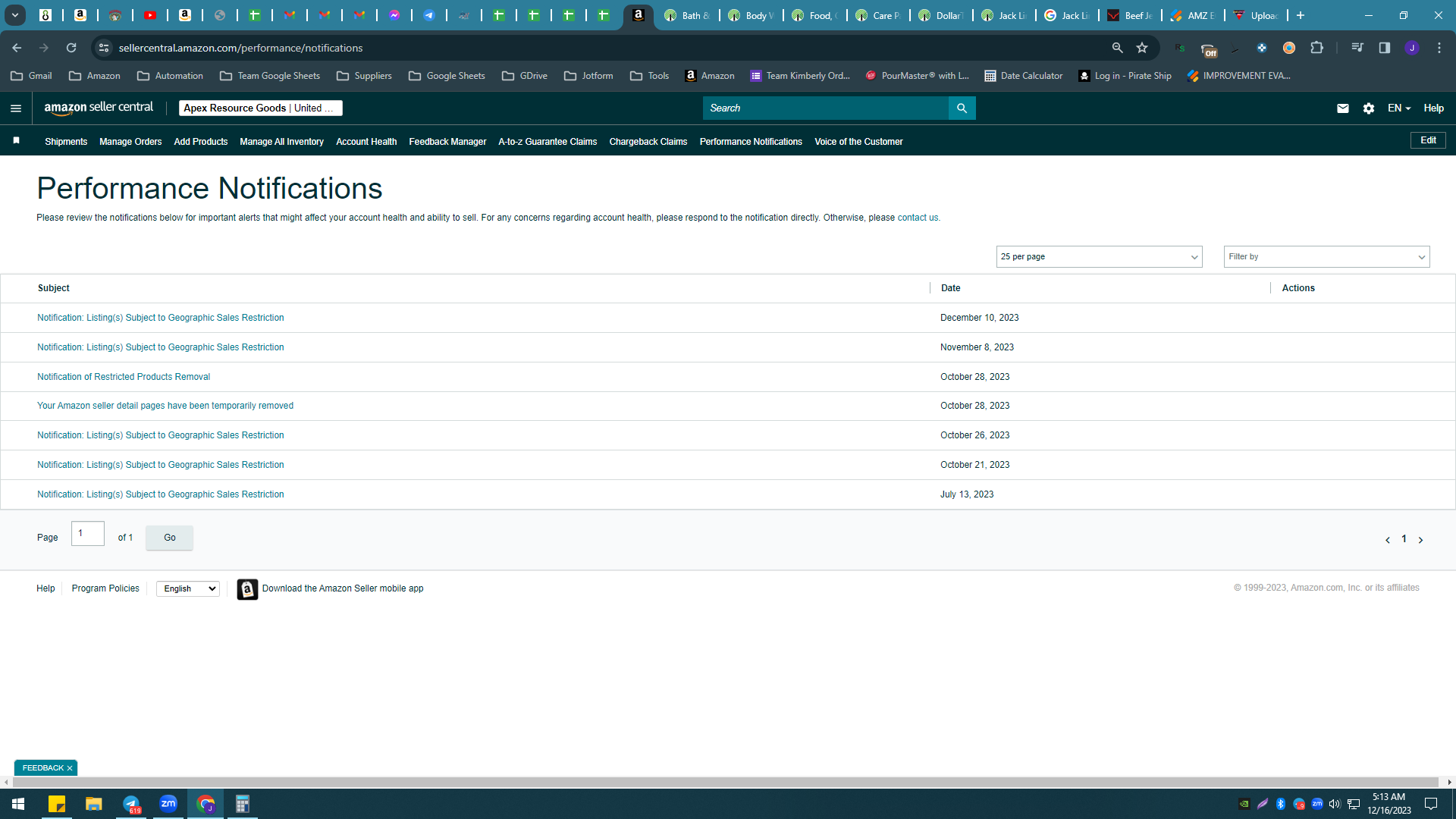
Task: Close the FEEDBACK tab
Action: coord(70,768)
